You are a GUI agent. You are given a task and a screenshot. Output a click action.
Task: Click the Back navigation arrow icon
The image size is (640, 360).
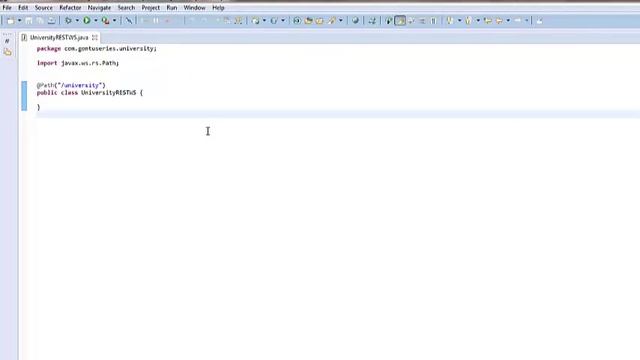(499, 20)
